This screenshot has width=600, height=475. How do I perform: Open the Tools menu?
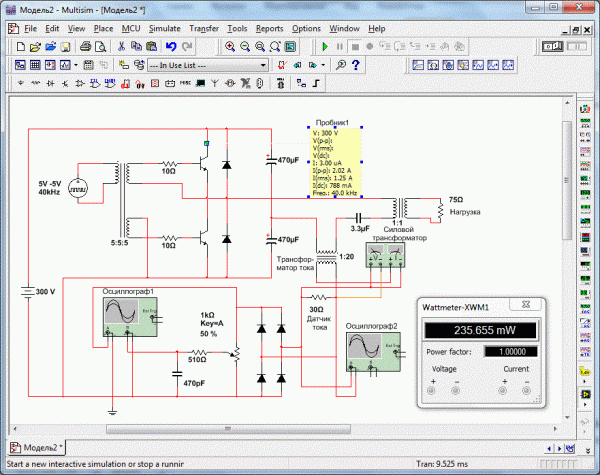(237, 29)
